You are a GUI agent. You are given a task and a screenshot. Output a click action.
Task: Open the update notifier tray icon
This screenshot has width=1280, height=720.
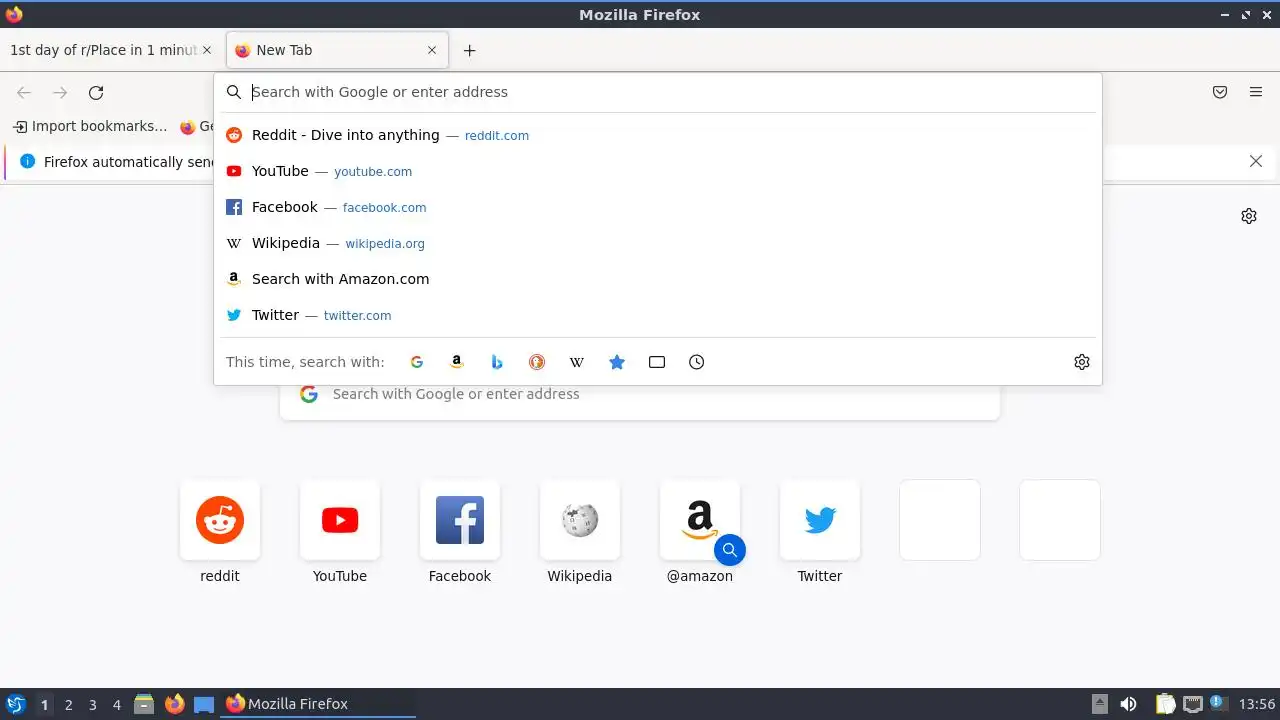coord(1218,703)
